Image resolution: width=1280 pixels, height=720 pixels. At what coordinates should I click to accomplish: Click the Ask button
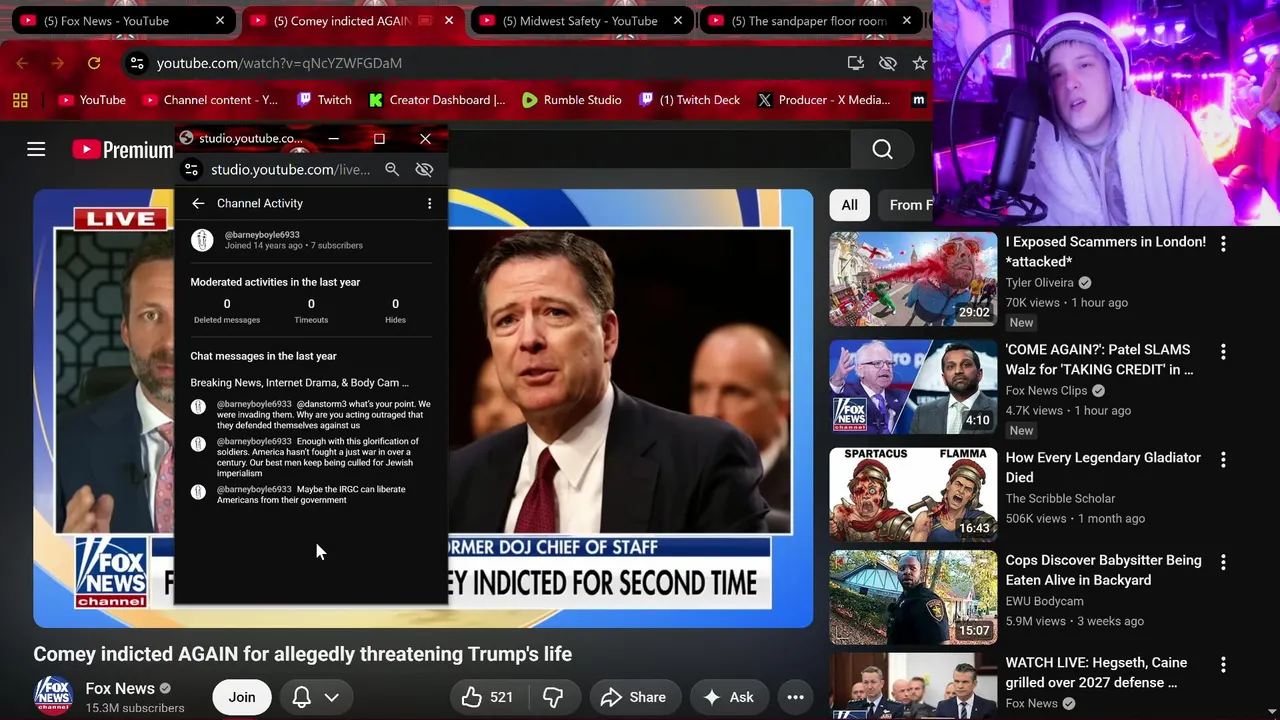[x=728, y=697]
